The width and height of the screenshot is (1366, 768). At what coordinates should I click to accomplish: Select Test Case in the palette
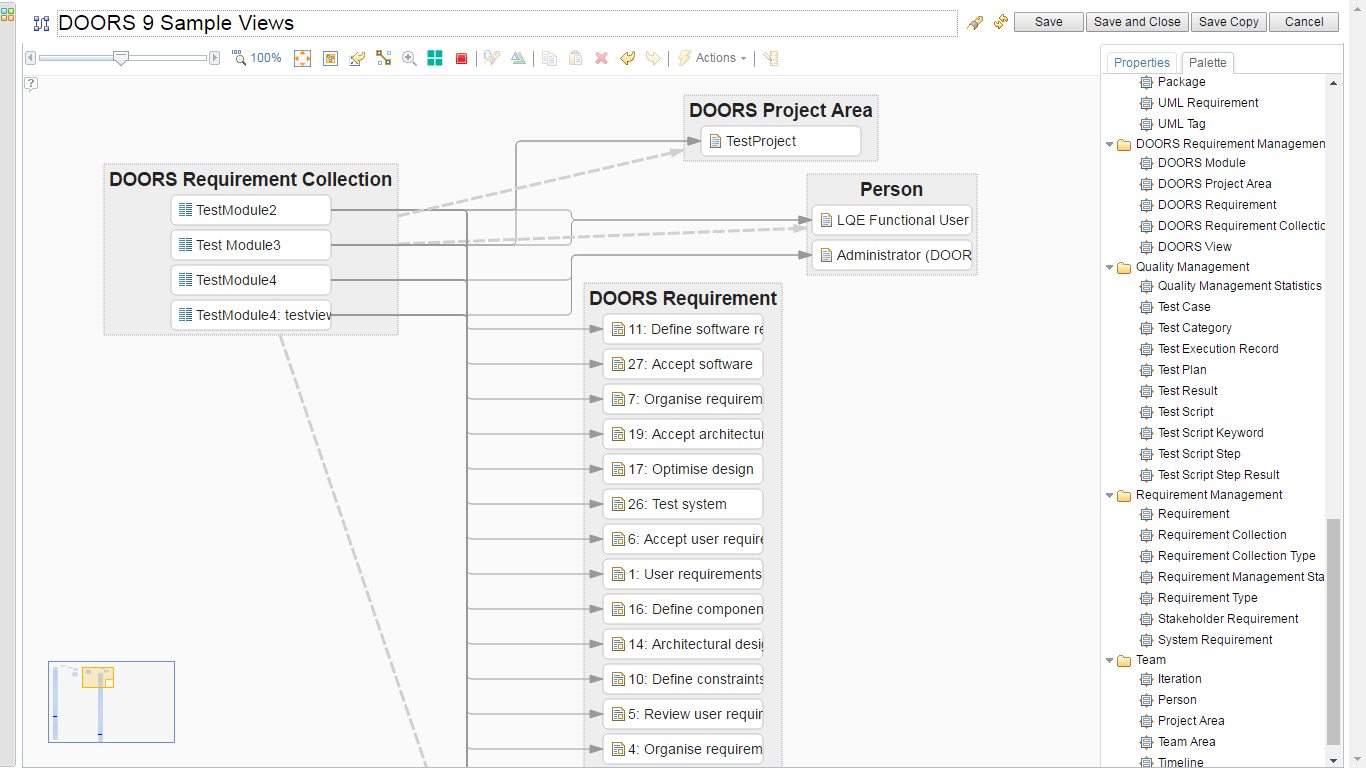point(1183,307)
